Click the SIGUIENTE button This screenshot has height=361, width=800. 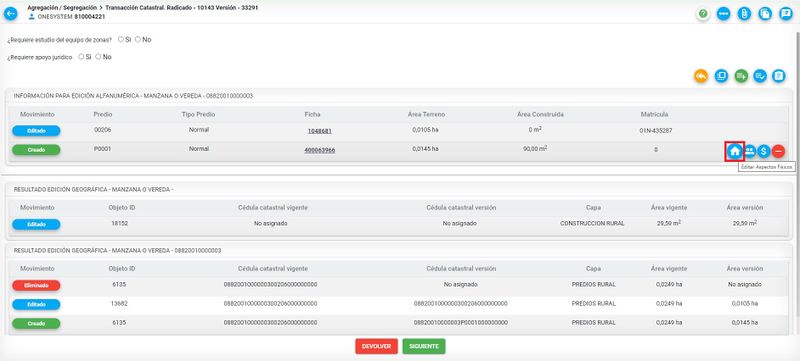tap(423, 346)
